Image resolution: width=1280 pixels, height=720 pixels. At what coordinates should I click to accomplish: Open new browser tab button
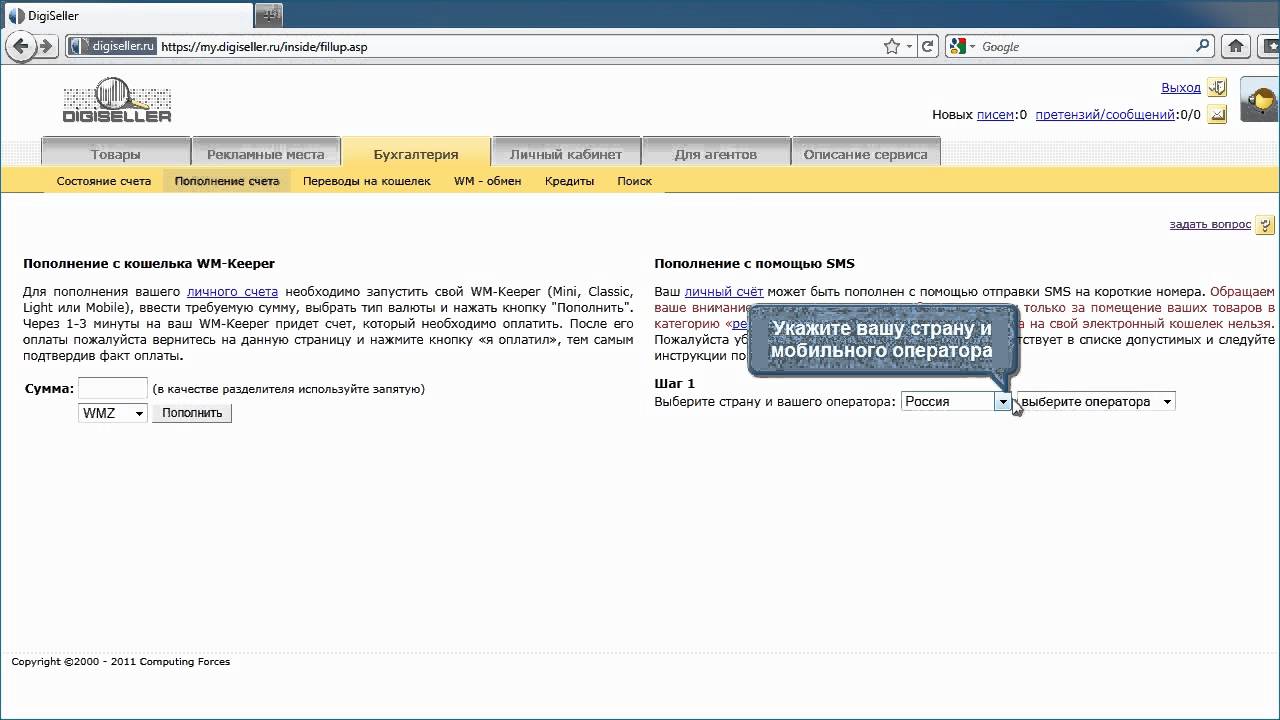click(269, 15)
